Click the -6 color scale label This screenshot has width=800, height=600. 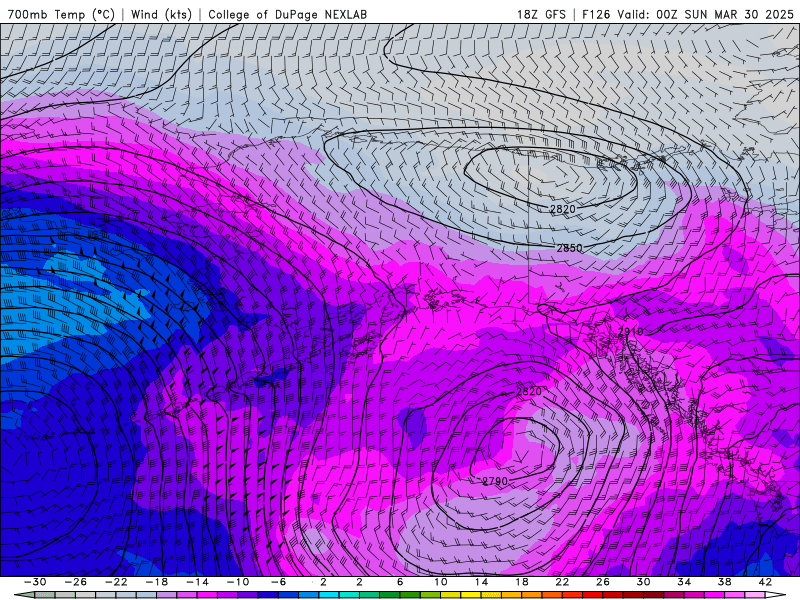tap(279, 582)
